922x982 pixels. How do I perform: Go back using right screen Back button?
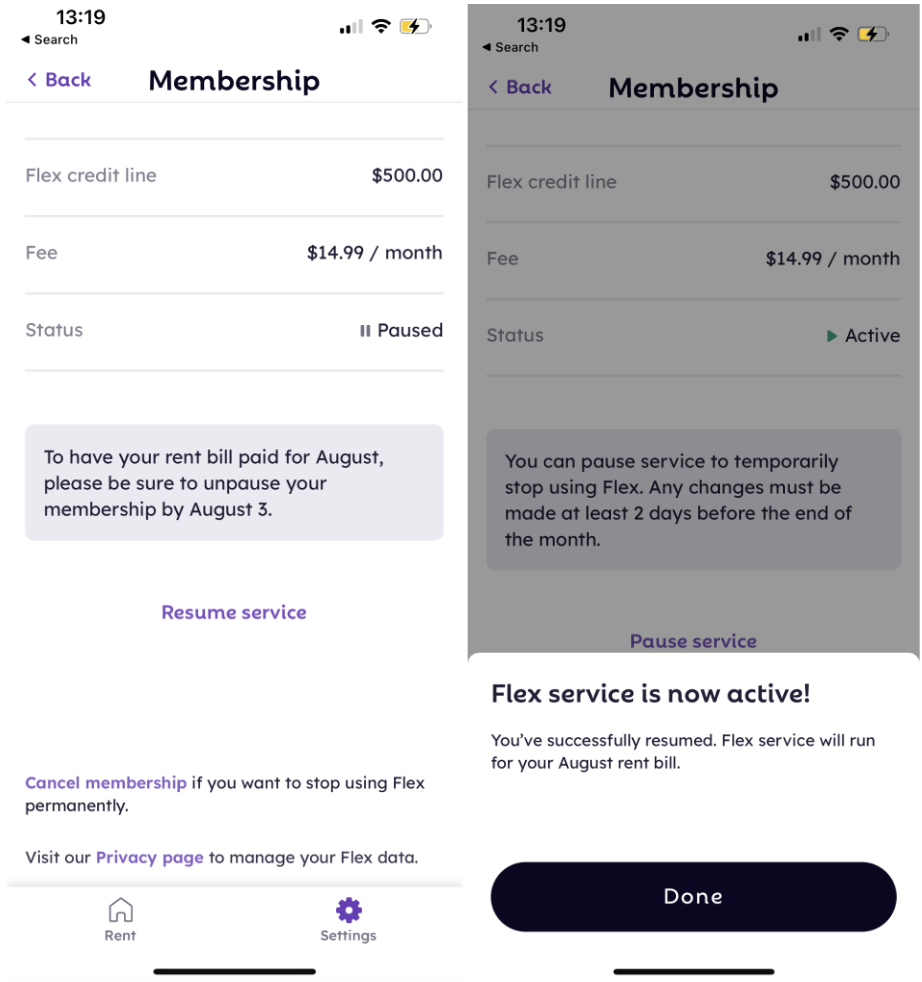[x=520, y=87]
